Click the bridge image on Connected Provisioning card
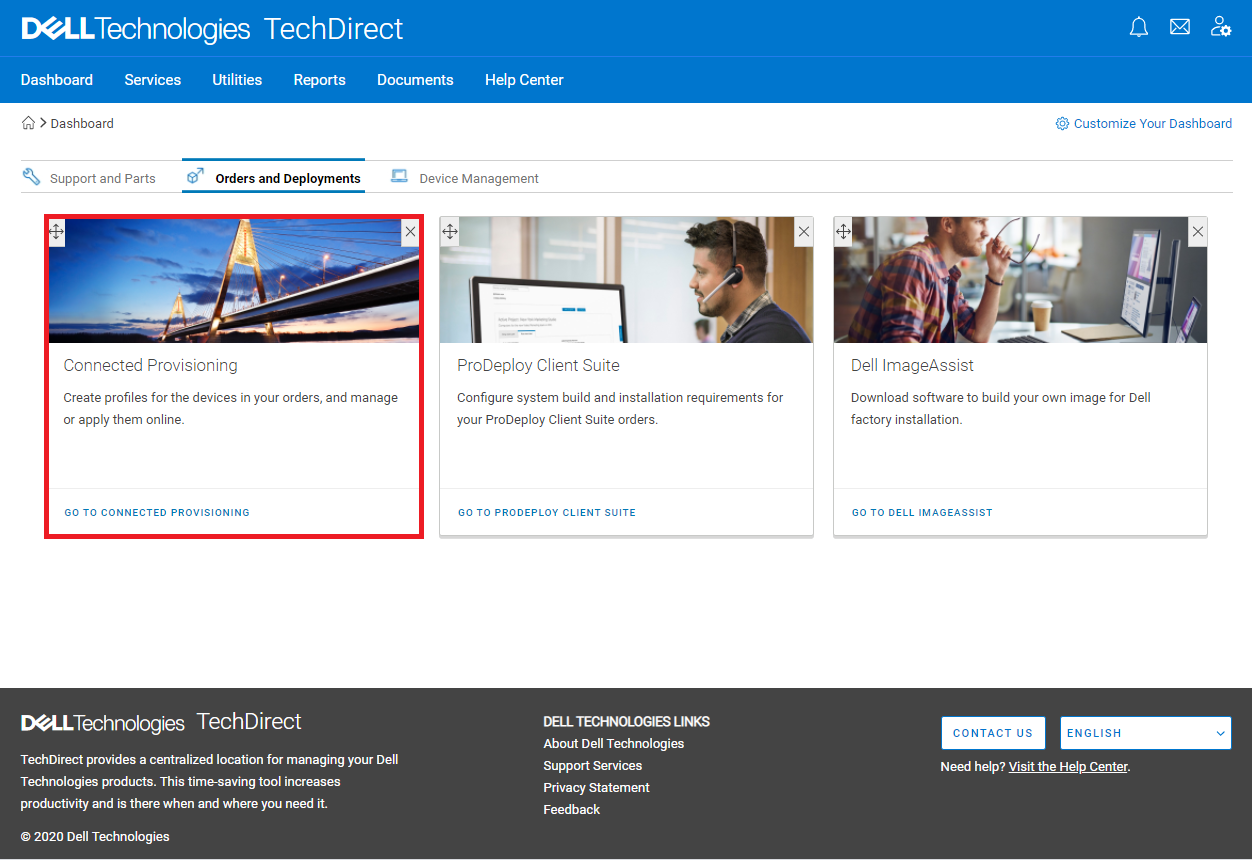The image size is (1252, 860). [x=234, y=281]
